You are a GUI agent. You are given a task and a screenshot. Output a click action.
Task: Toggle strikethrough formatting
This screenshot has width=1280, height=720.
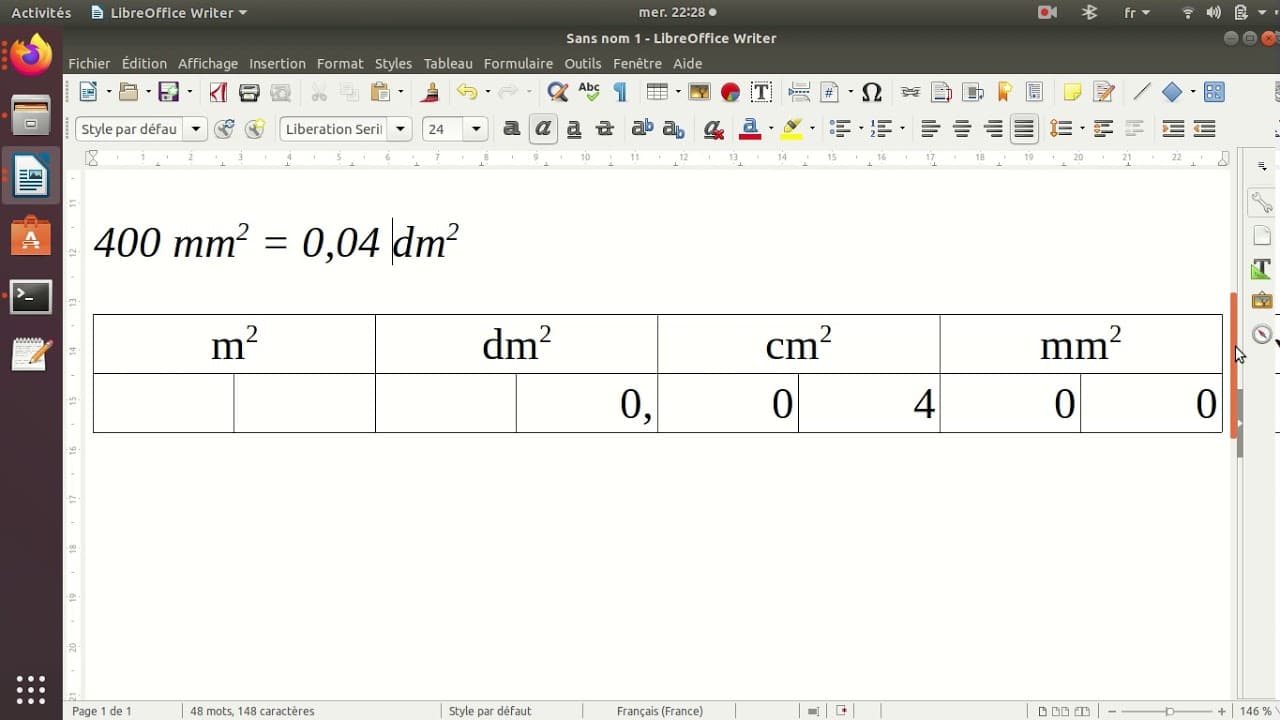tap(605, 129)
